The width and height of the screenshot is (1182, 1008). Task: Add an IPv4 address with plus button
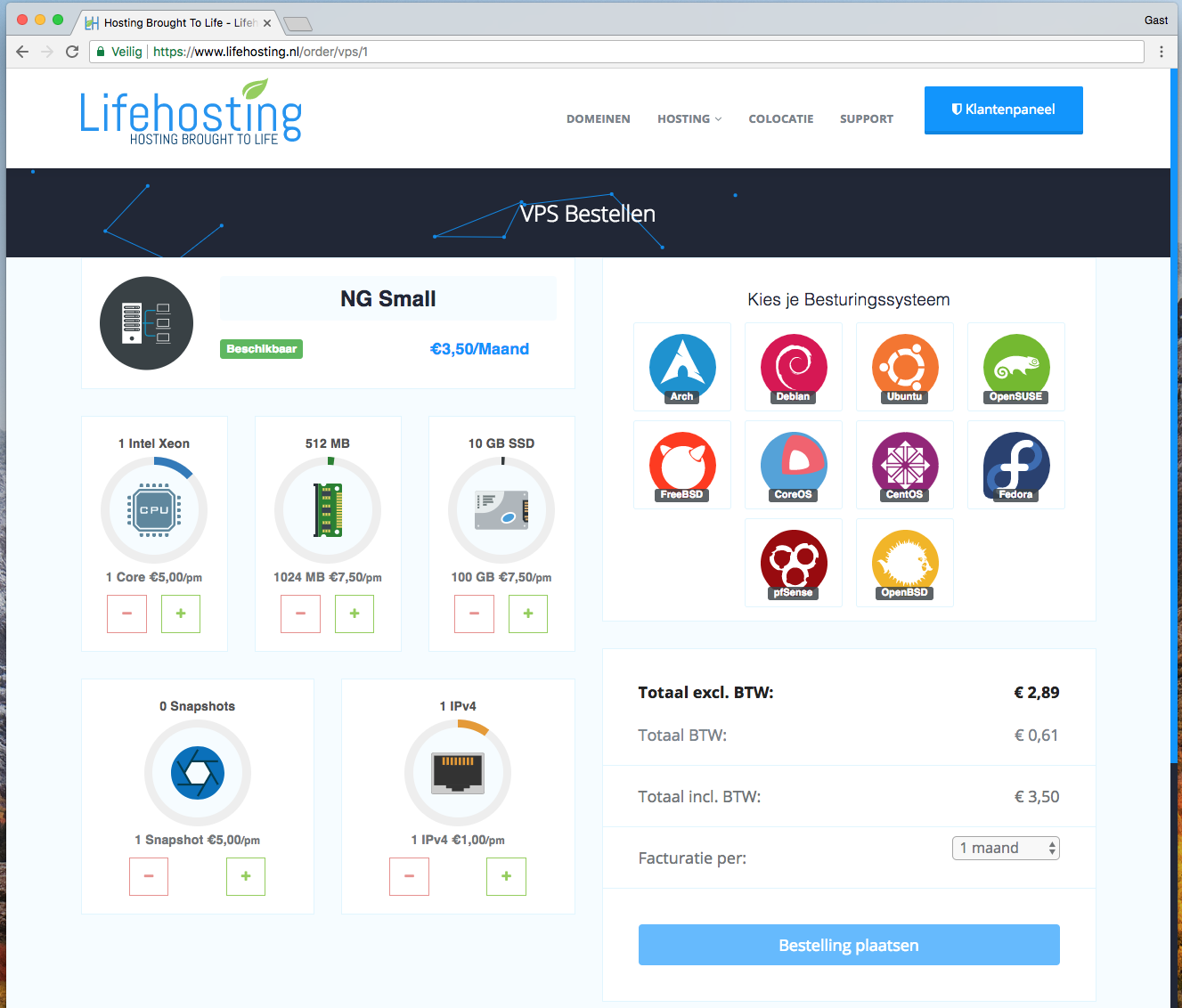tap(506, 876)
